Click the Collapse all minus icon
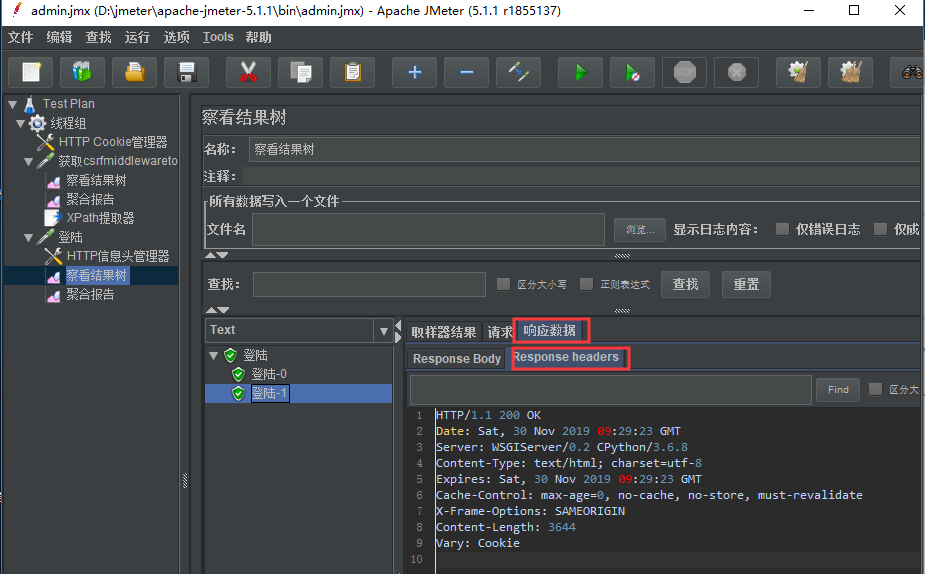Image resolution: width=925 pixels, height=574 pixels. click(467, 73)
